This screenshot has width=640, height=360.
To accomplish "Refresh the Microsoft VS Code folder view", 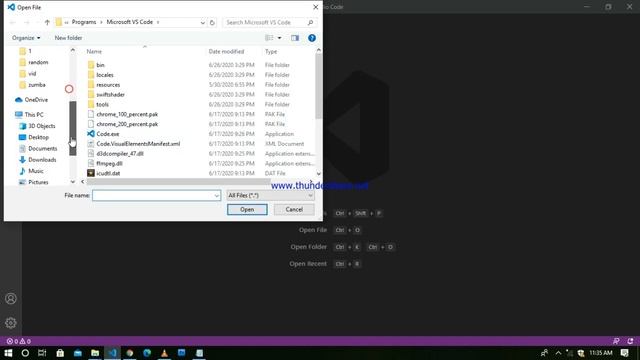I will pyautogui.click(x=212, y=22).
